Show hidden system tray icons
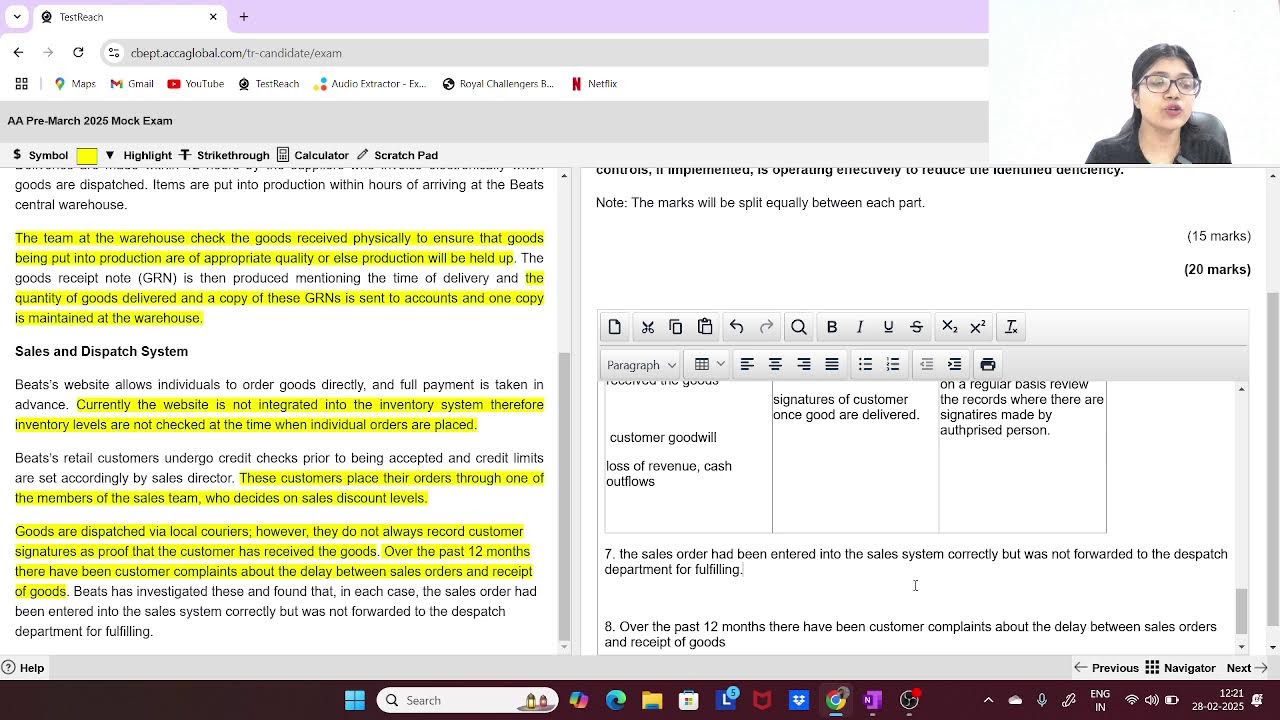Screen dimensions: 1280x720 (x=988, y=700)
